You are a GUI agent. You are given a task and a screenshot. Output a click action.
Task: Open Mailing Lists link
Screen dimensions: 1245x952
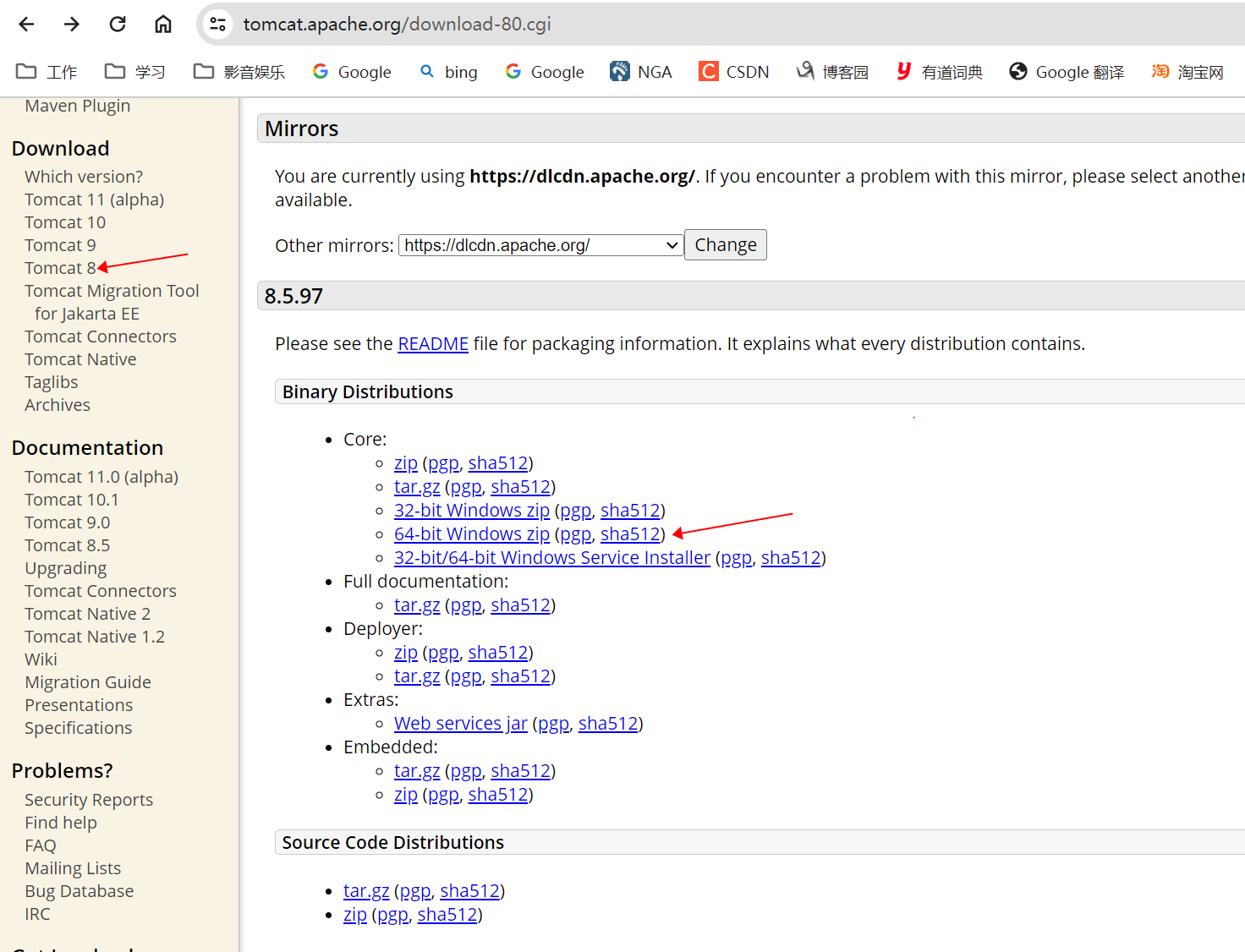pyautogui.click(x=73, y=868)
